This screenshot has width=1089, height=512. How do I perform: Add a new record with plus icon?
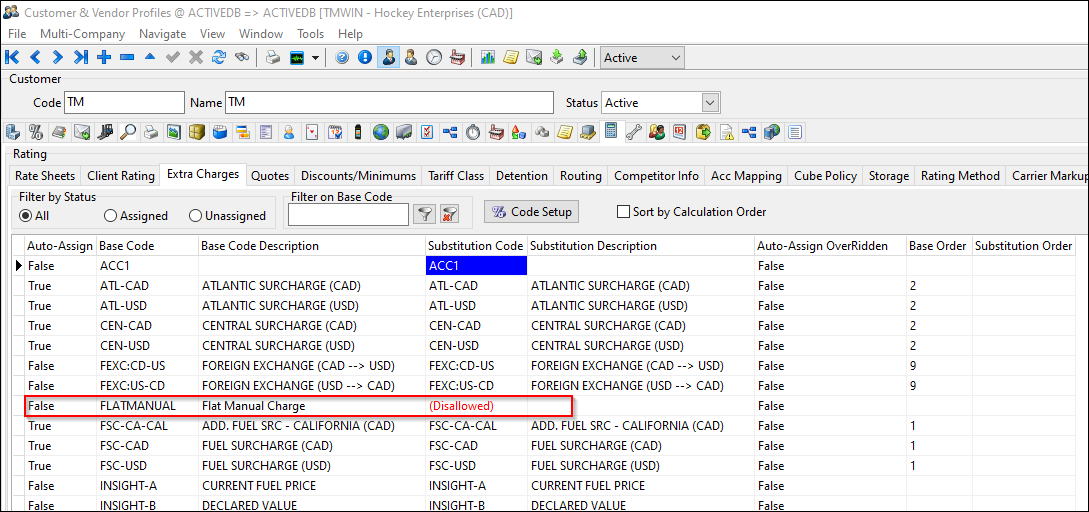pyautogui.click(x=104, y=58)
